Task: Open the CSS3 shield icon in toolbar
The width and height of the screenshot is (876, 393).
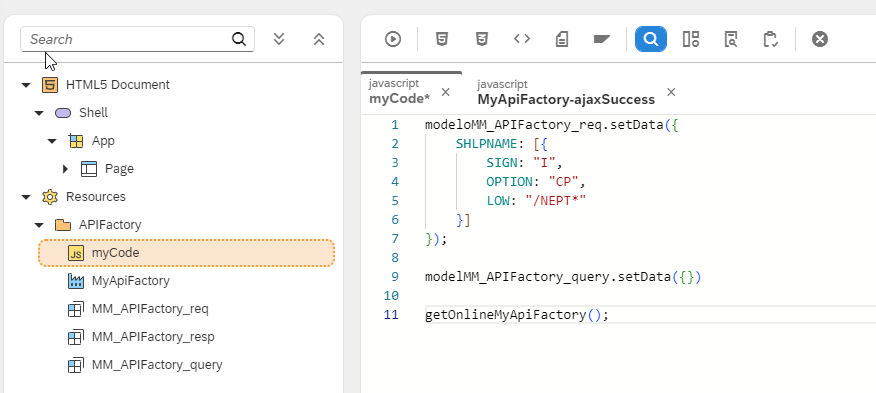Action: click(482, 39)
